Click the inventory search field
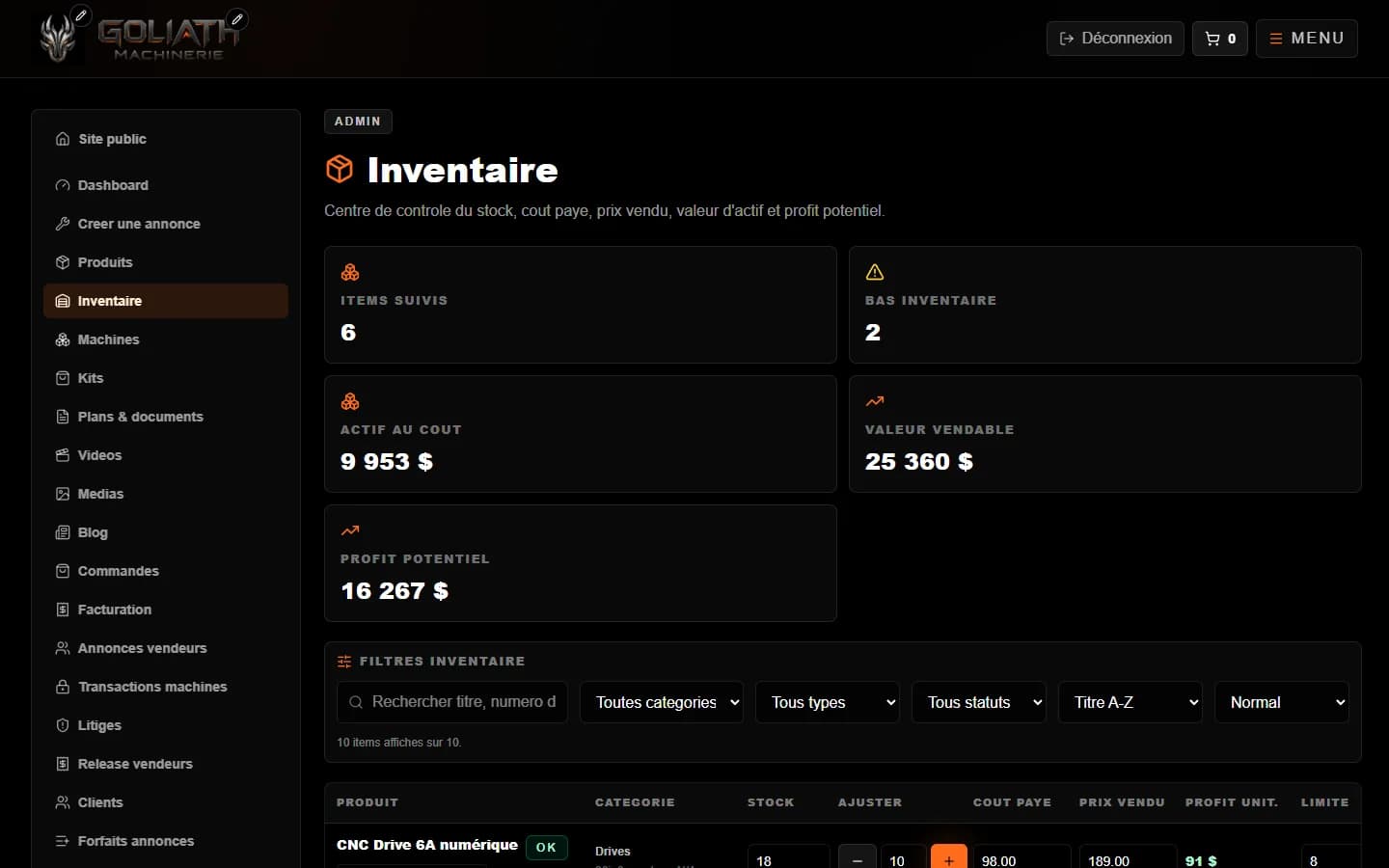1389x868 pixels. pos(452,702)
